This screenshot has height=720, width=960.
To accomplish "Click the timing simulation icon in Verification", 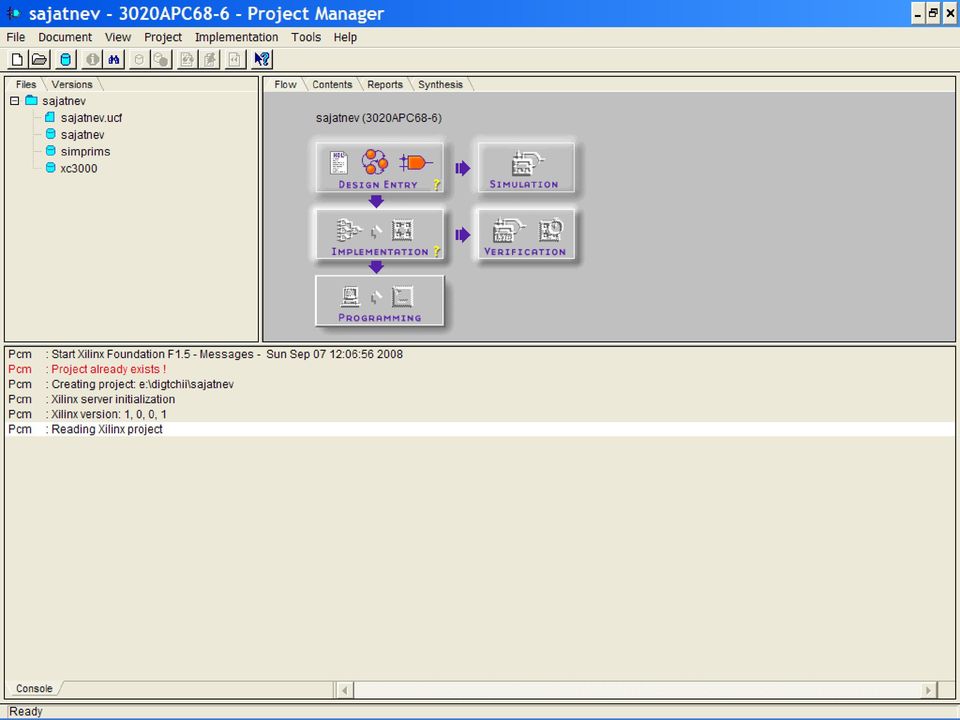I will pos(507,230).
